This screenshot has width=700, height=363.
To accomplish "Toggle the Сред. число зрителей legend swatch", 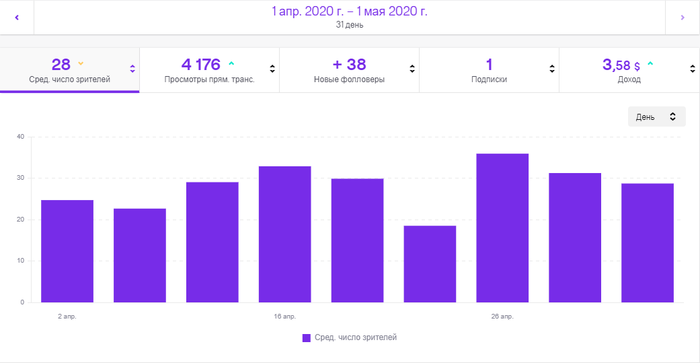I will tap(306, 338).
